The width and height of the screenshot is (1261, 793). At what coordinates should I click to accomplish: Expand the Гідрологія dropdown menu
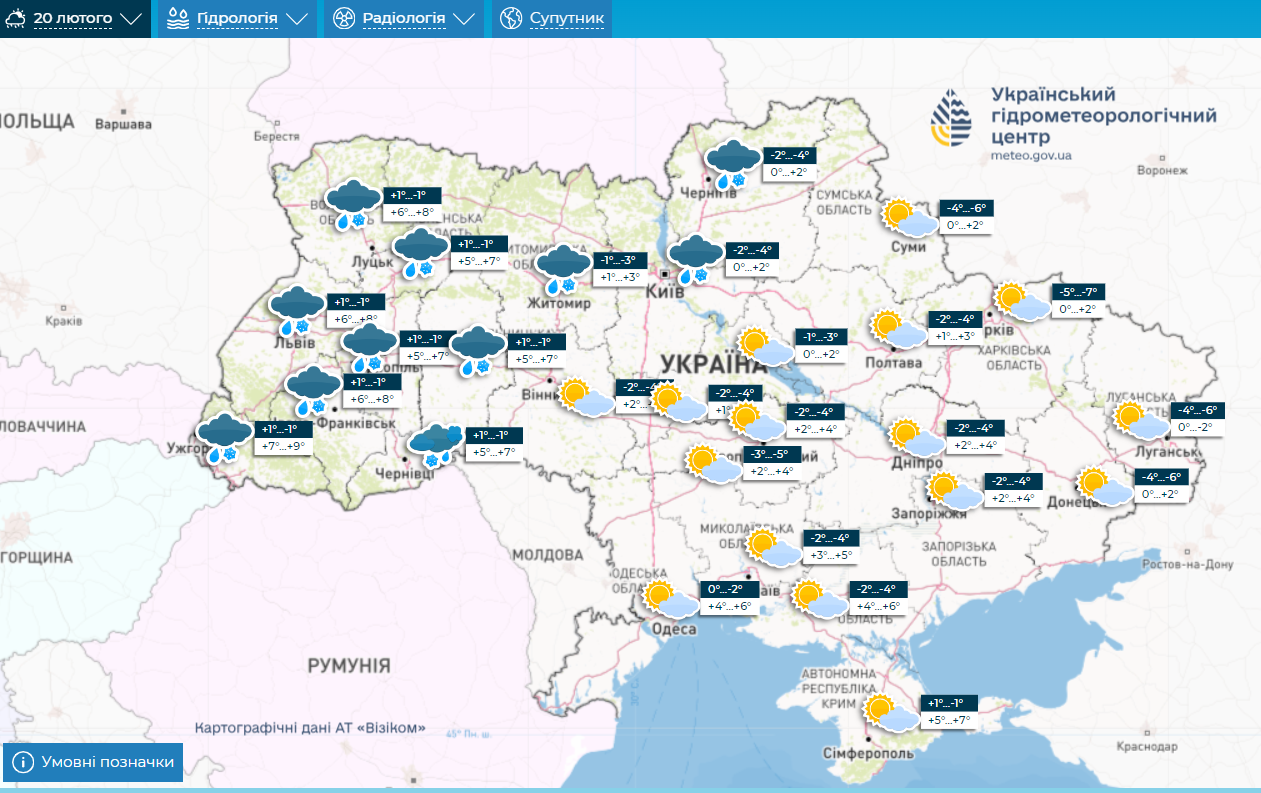(x=238, y=18)
